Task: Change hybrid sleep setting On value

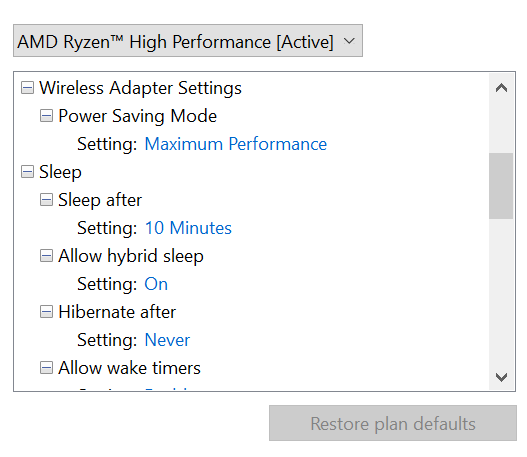Action: [156, 284]
